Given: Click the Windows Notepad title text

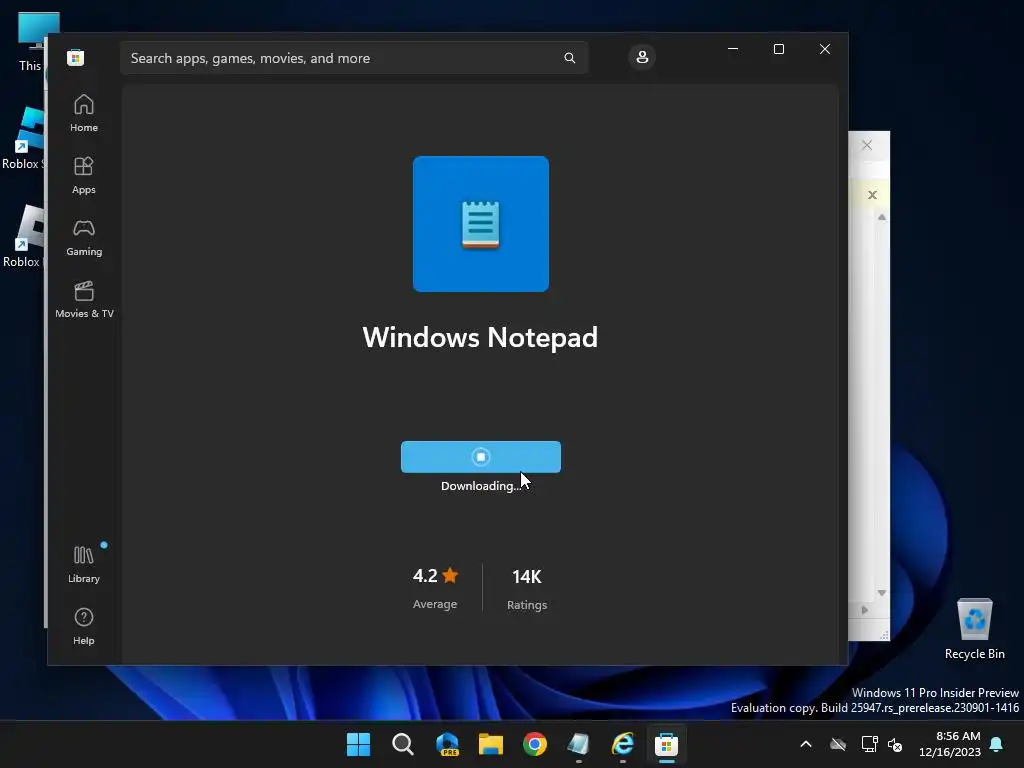Looking at the screenshot, I should click(x=480, y=337).
